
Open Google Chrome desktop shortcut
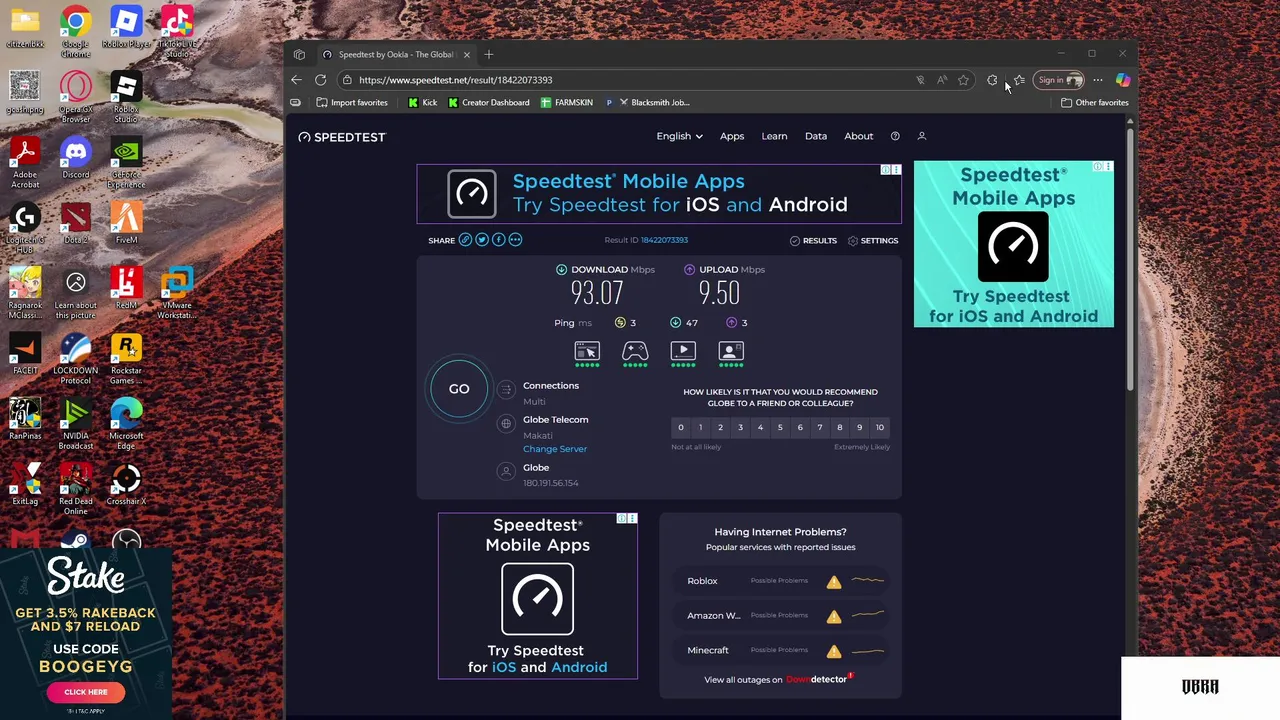pyautogui.click(x=75, y=29)
